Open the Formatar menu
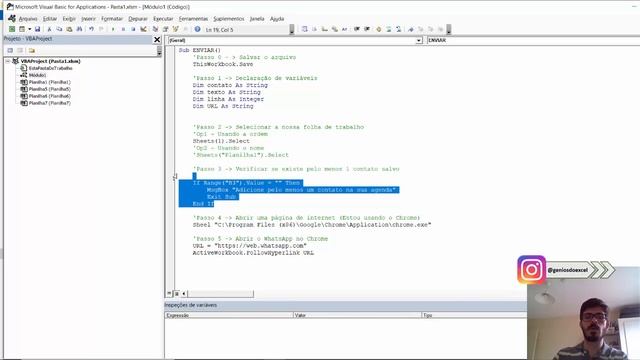The width and height of the screenshot is (640, 360). pos(112,19)
